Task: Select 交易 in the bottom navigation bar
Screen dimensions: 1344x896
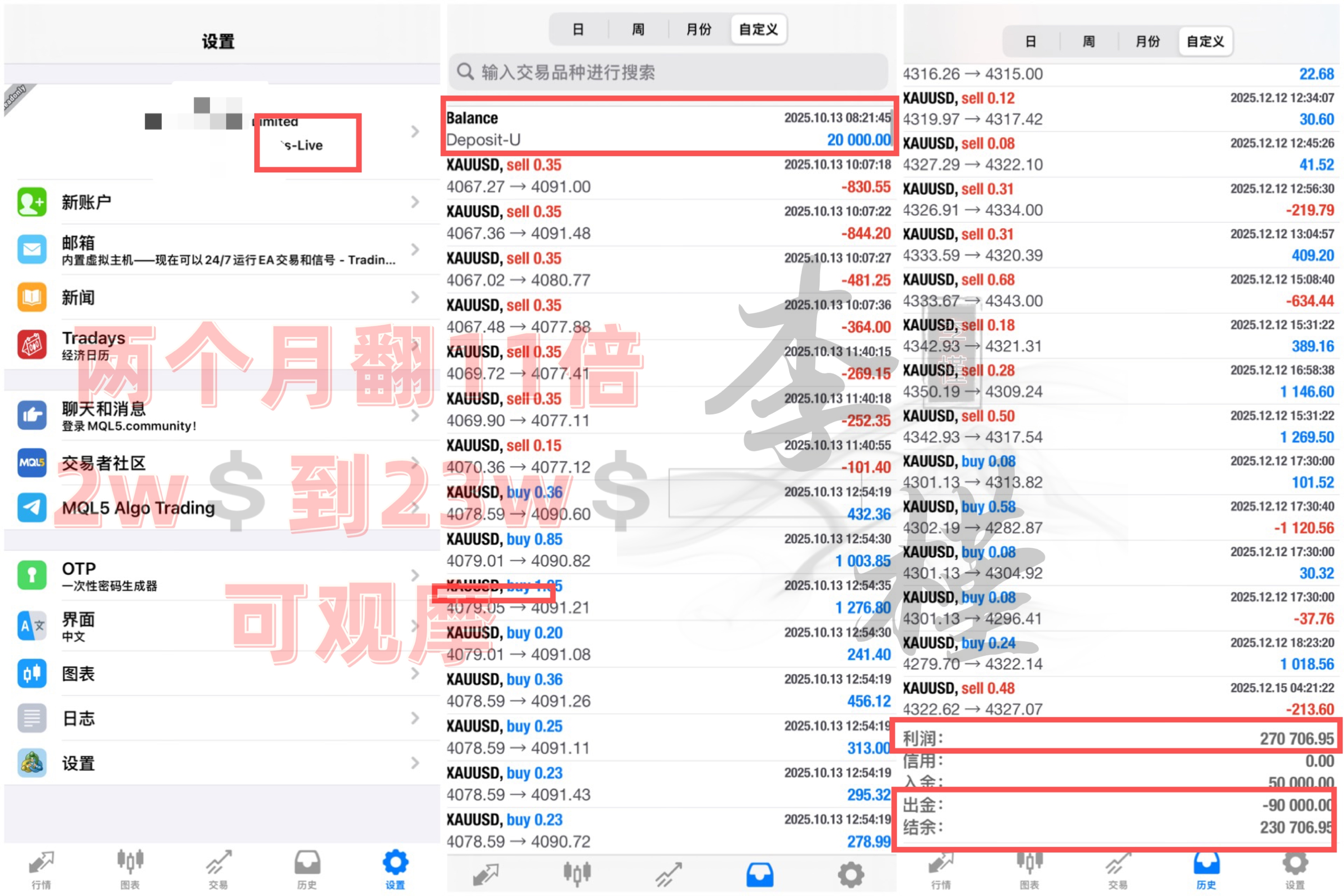Action: 218,868
